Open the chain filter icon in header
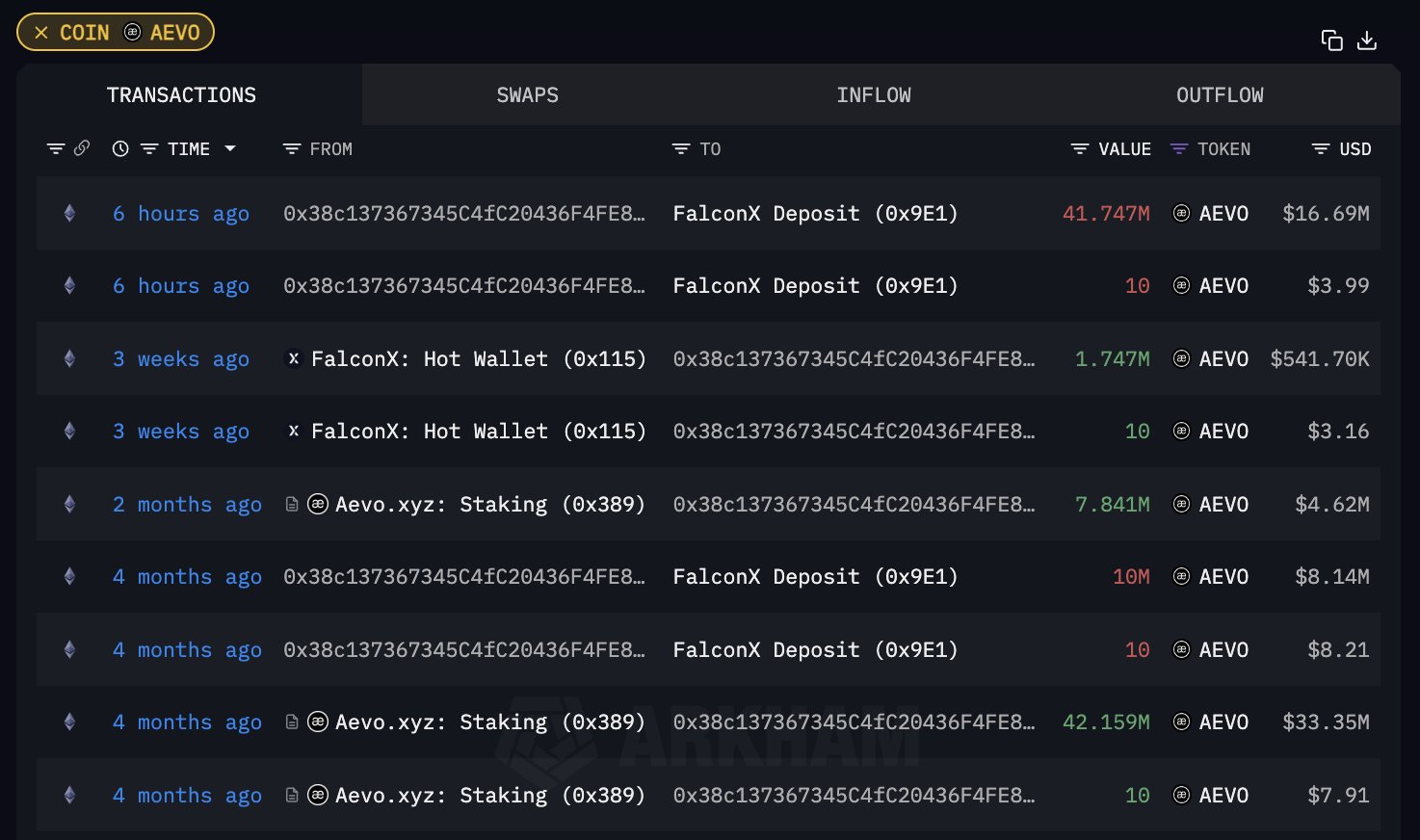The height and width of the screenshot is (840, 1420). click(x=56, y=149)
